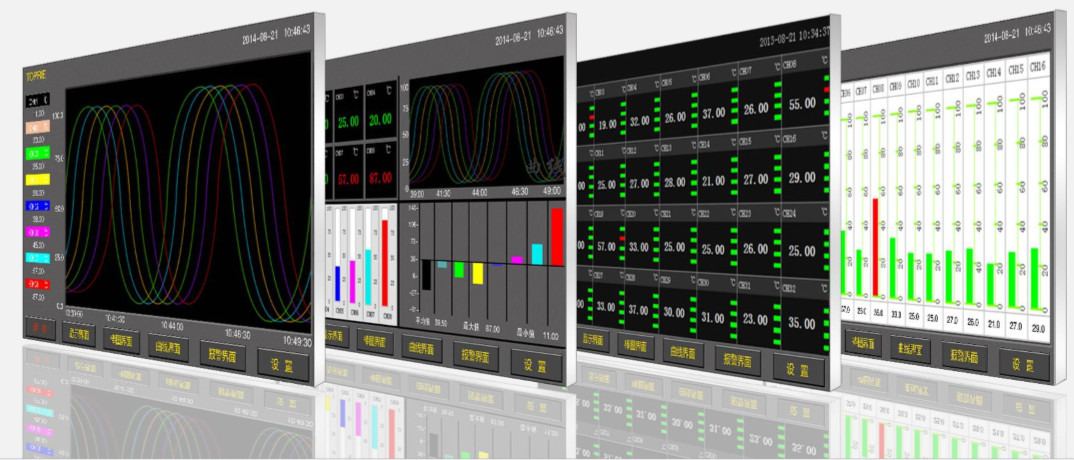Click the red bar on the white bar-graph screen
The image size is (1074, 460).
point(877,245)
